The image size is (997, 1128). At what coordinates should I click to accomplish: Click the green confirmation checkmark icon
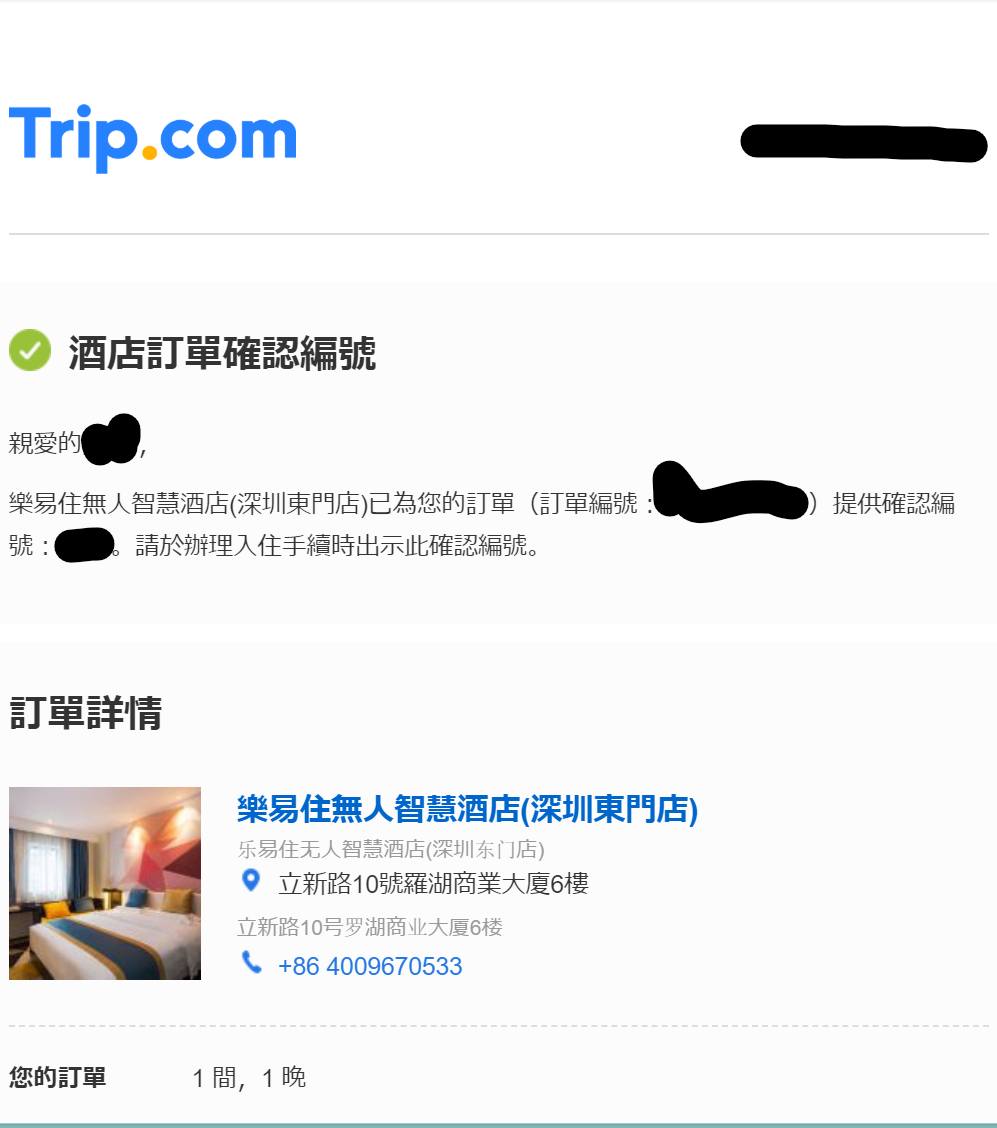coord(29,350)
